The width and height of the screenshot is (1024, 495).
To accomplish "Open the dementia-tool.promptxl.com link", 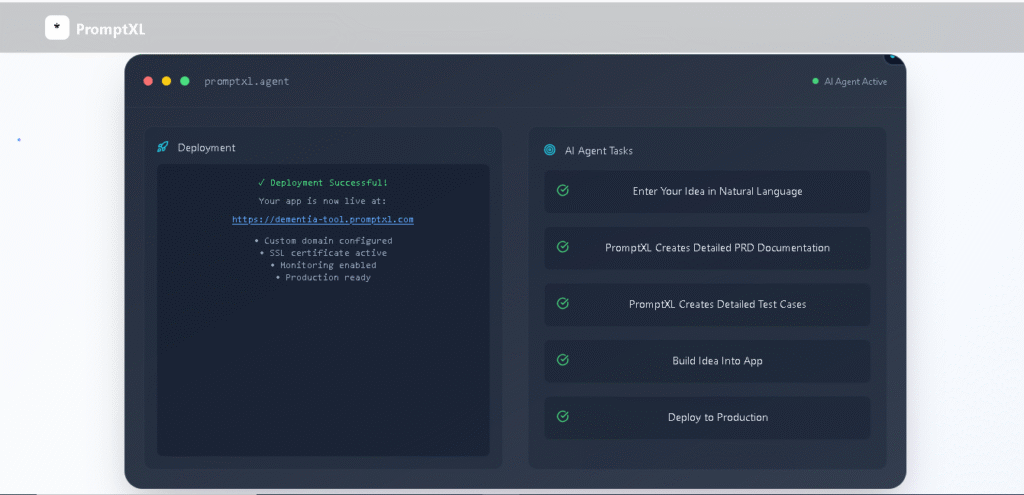I will 323,219.
